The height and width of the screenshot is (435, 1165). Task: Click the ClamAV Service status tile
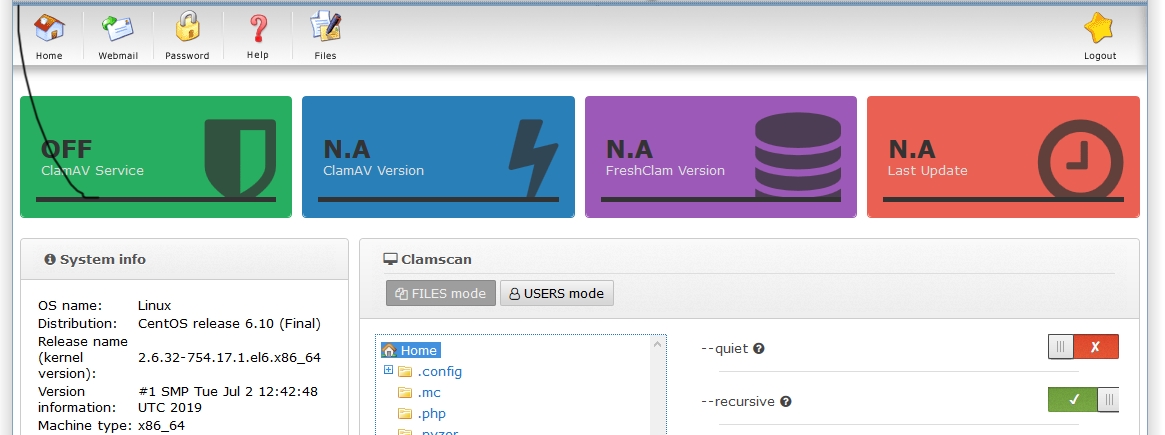[x=156, y=157]
